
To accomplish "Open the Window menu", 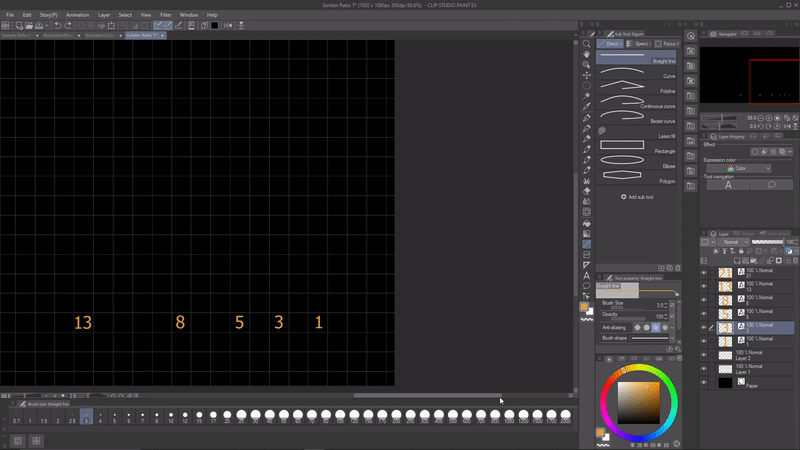I will (x=189, y=15).
